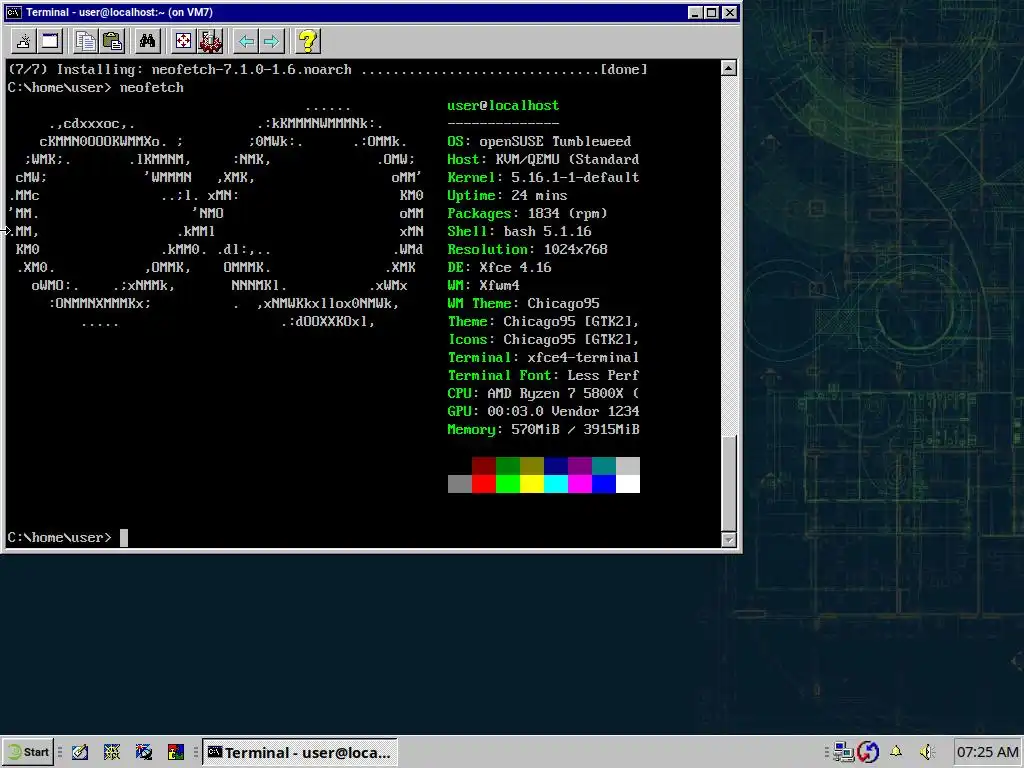
Task: Click the speaker volume tray icon
Action: click(927, 752)
